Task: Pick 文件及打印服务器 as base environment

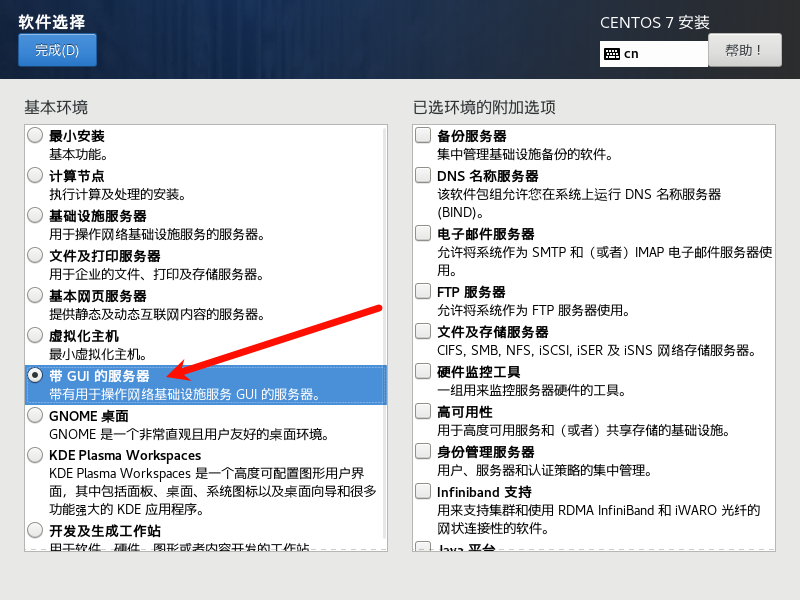Action: (35, 255)
